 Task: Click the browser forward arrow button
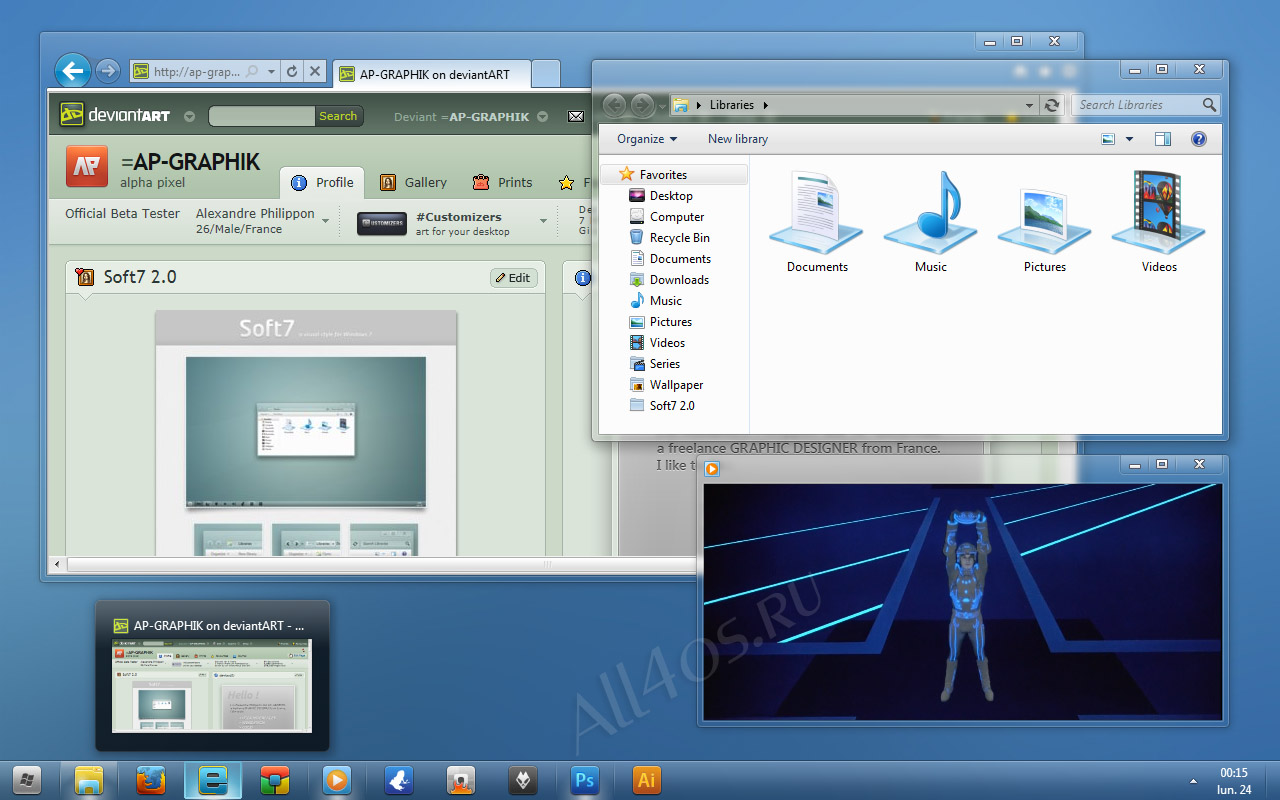[108, 71]
